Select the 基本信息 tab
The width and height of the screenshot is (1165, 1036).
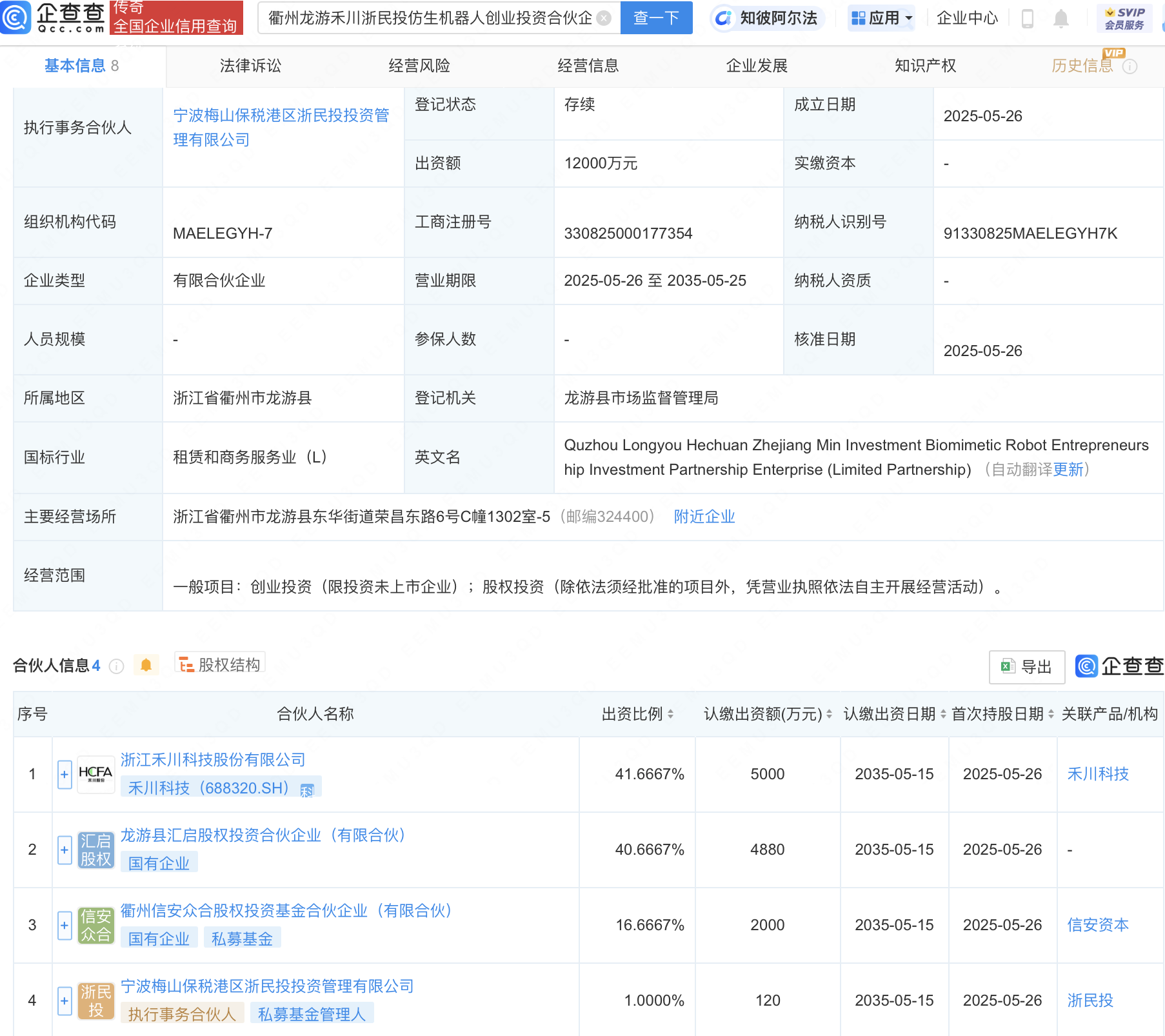[x=82, y=66]
